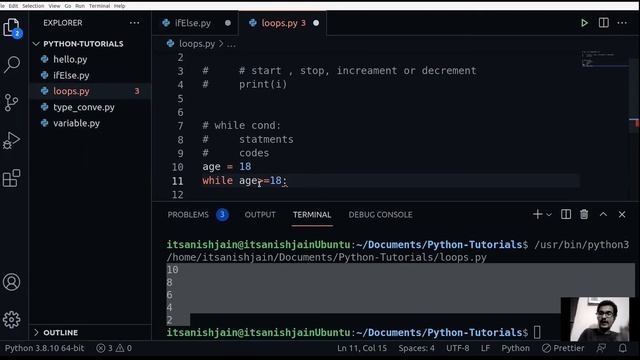Click line number 12 in gutter

tap(177, 194)
